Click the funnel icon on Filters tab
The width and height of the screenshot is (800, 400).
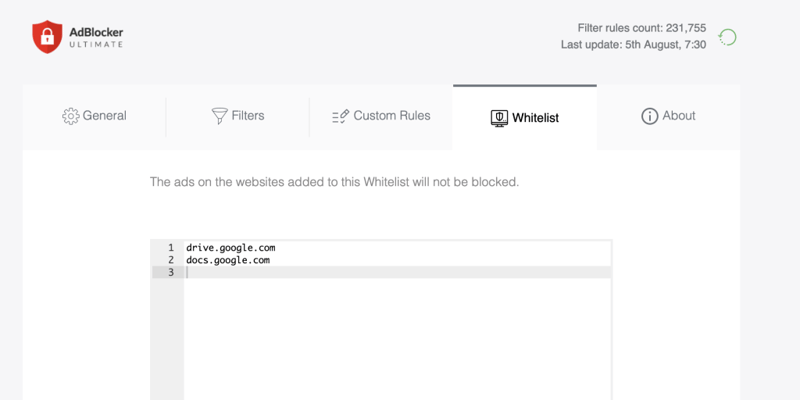(x=219, y=116)
